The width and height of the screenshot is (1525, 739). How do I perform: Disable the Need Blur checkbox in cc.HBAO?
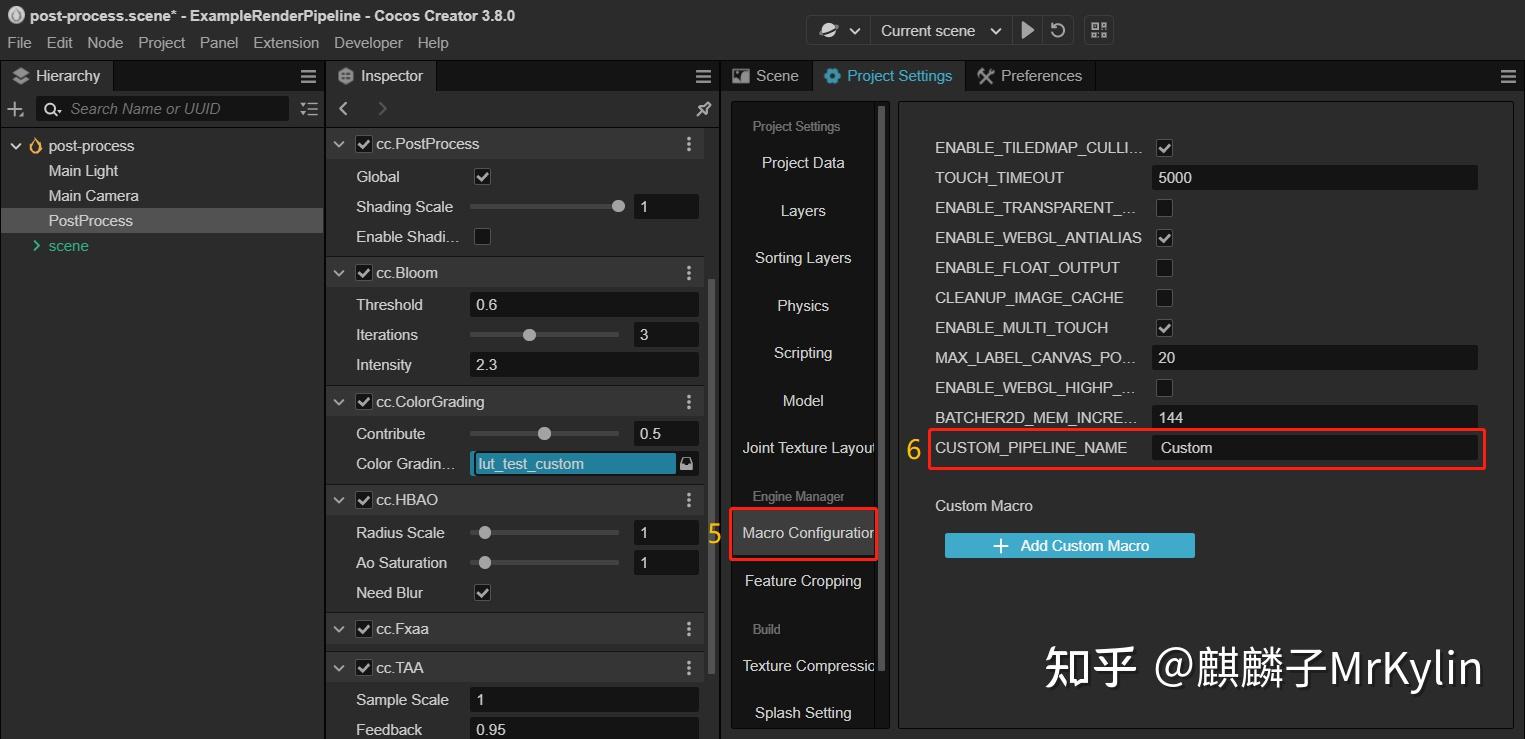coord(482,592)
